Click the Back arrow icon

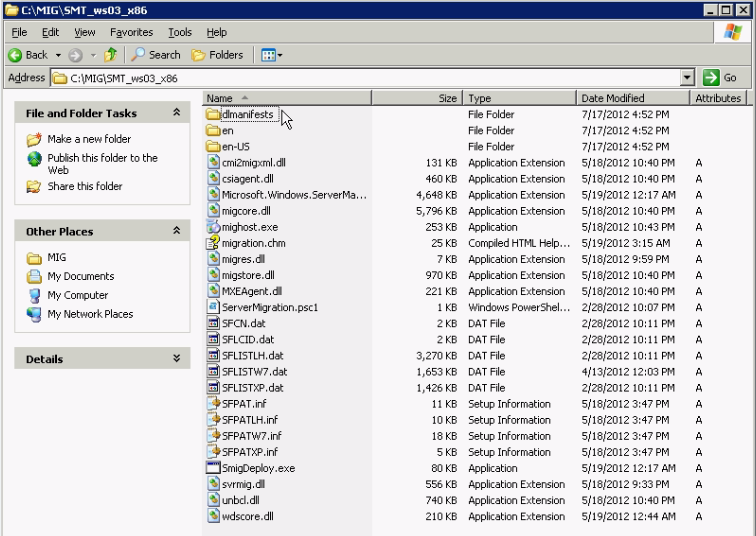click(x=15, y=55)
